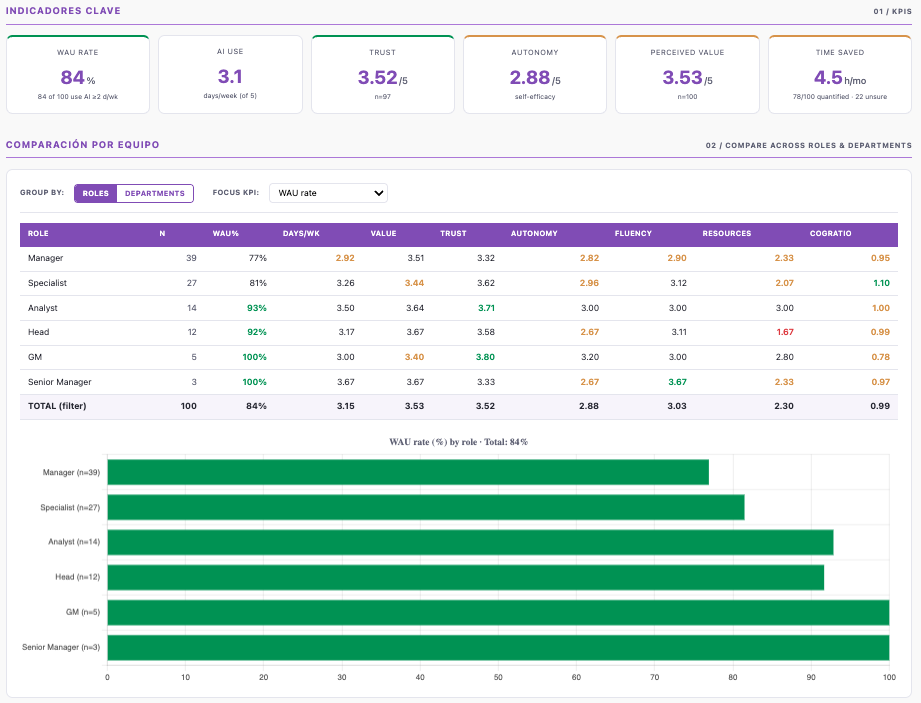
Task: Click Manager days/wk value 2.92
Action: pos(345,258)
